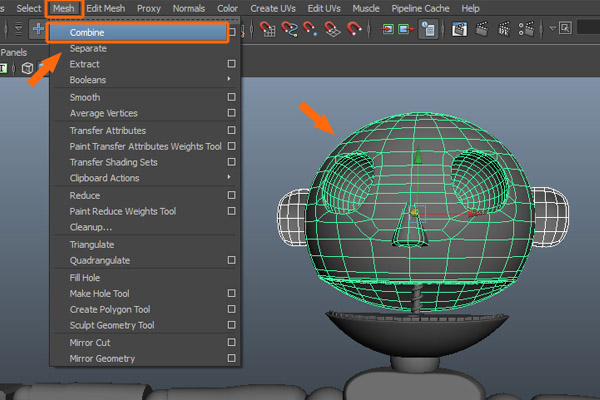Enable the Snap to curves magnet icon
600x400 pixels.
tap(291, 29)
